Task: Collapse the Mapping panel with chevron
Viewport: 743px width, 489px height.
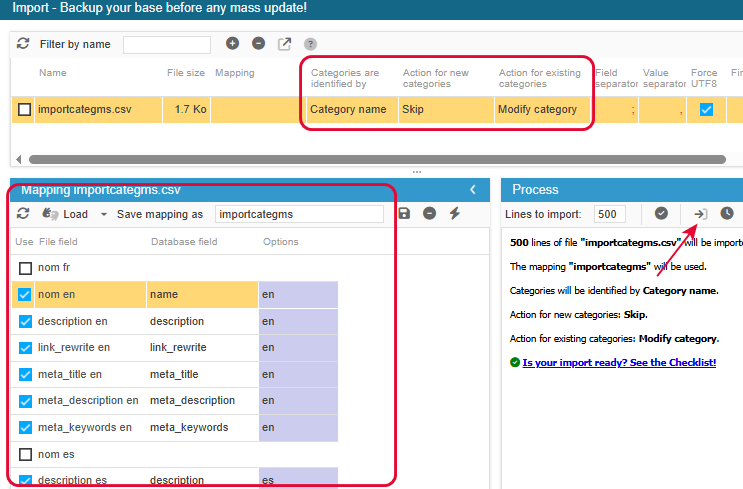Action: click(x=473, y=190)
